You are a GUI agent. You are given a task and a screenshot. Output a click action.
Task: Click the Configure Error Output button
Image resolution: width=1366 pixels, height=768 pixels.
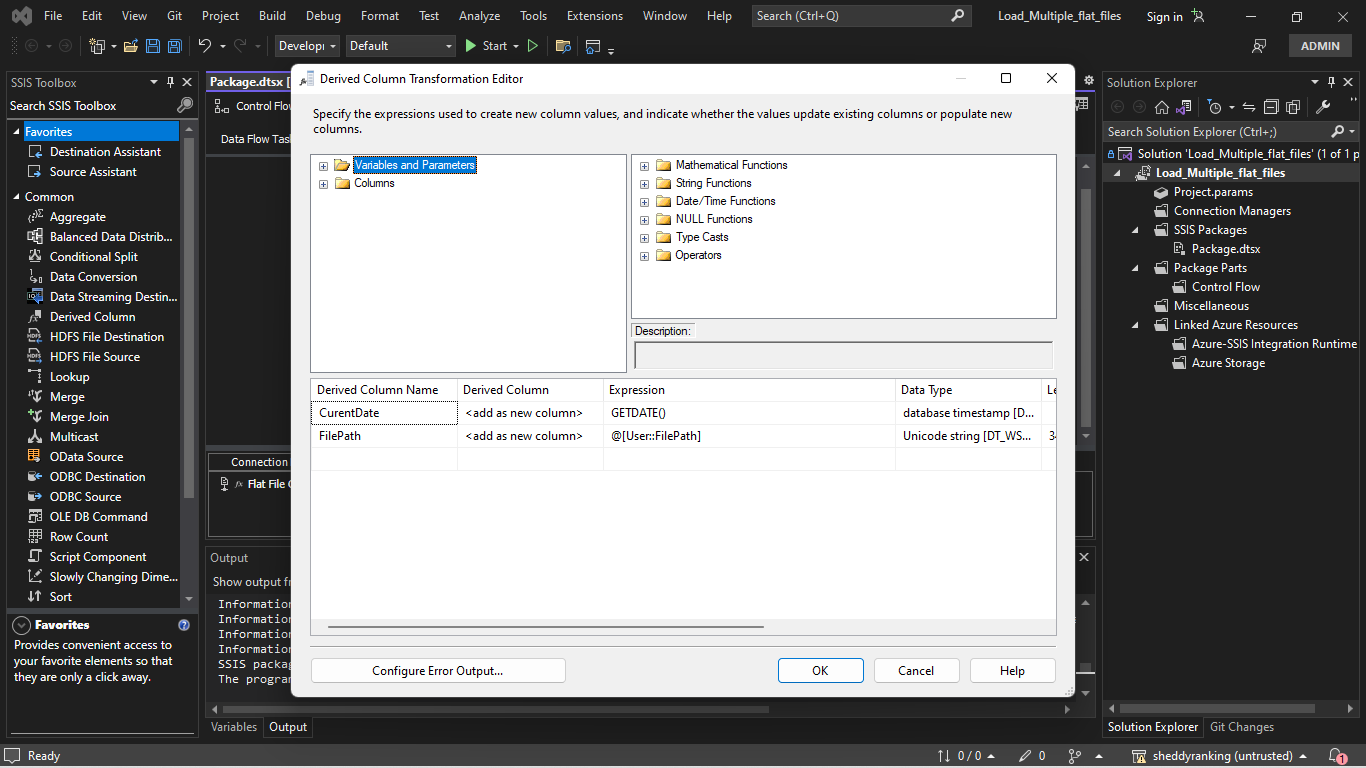point(438,670)
